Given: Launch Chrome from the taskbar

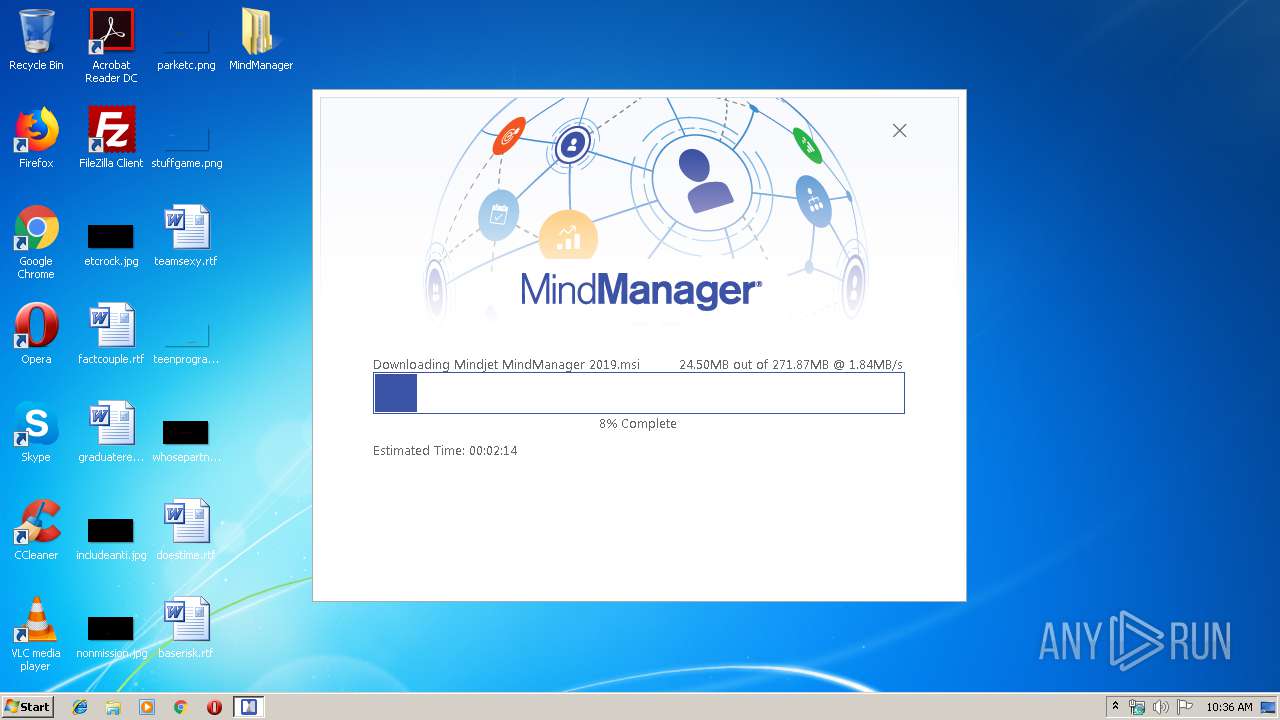Looking at the screenshot, I should (181, 707).
